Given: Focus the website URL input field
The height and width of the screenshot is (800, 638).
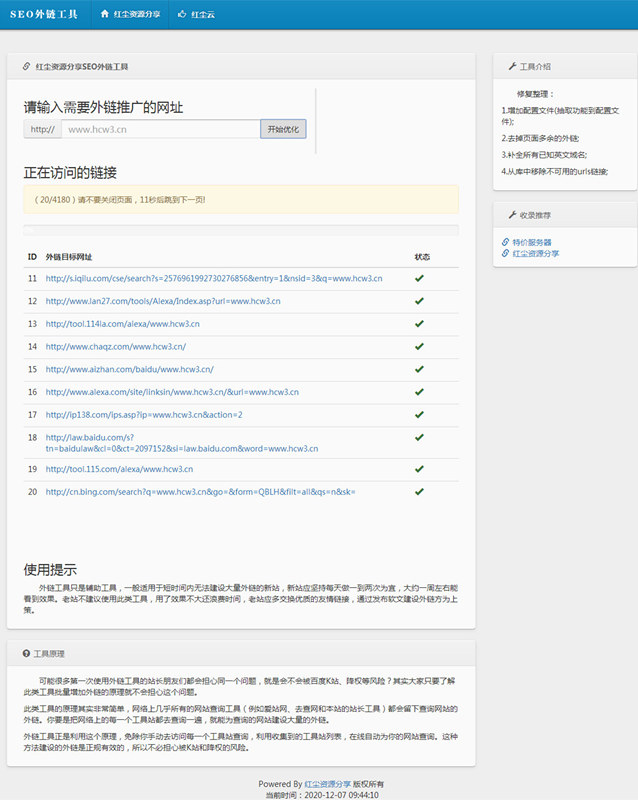Looking at the screenshot, I should 161,129.
